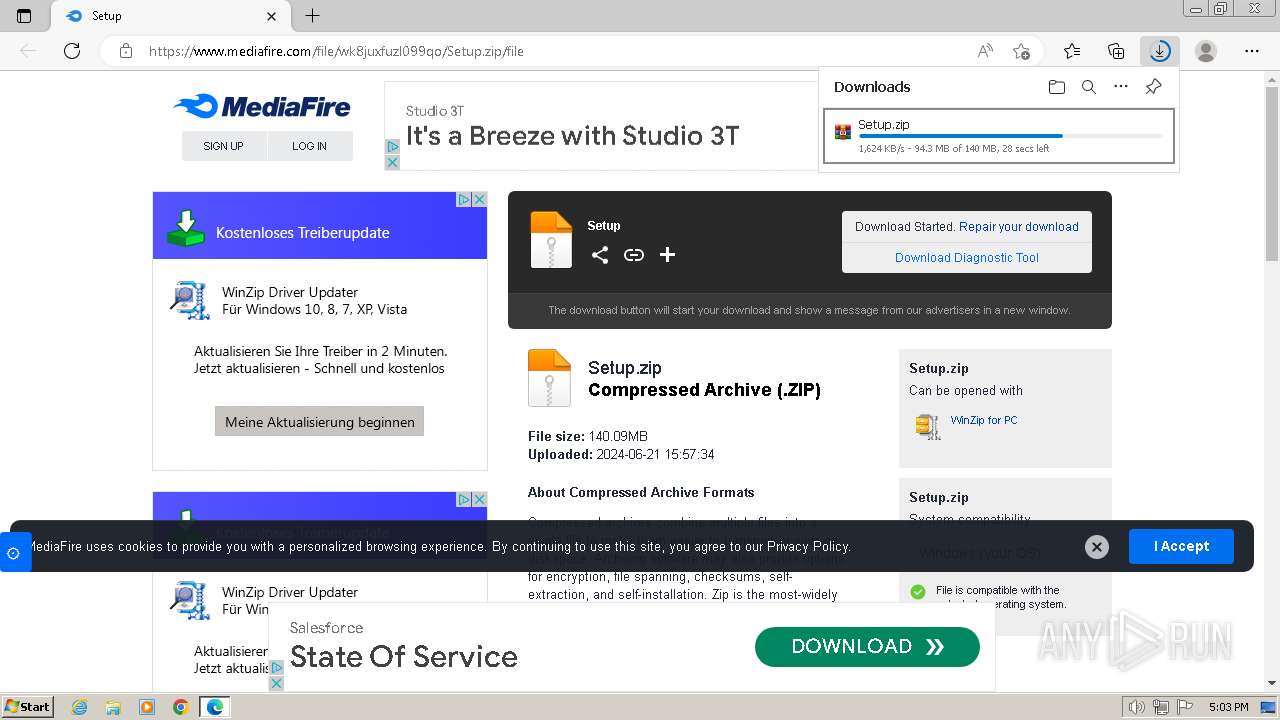Open Collections icon in toolbar
This screenshot has height=720, width=1280.
pyautogui.click(x=1116, y=51)
